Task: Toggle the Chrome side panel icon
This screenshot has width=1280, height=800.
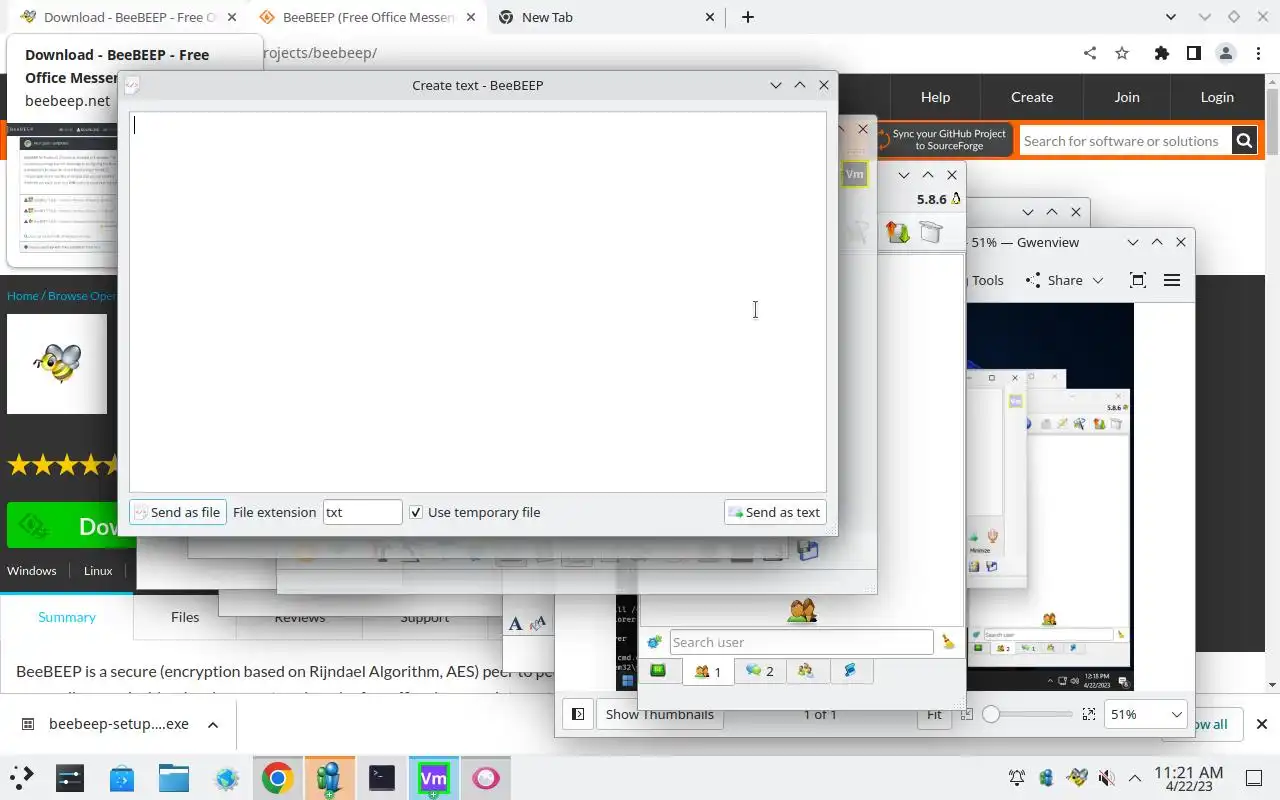Action: (x=1193, y=53)
